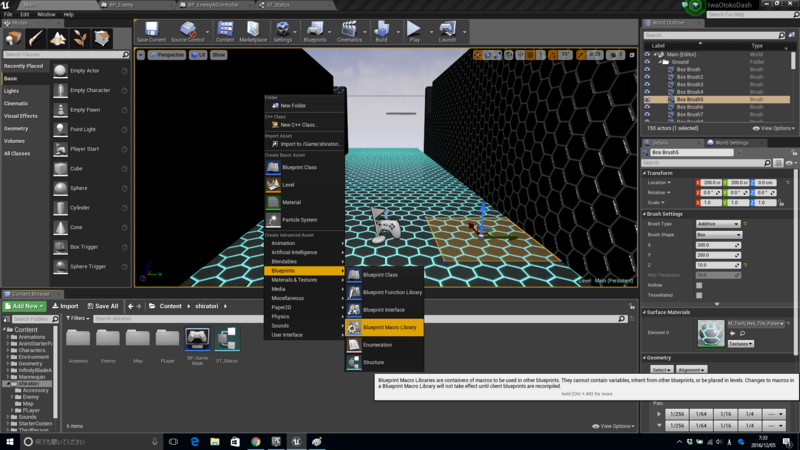Screen dimensions: 800x450
Task: Click the Launch toolbar icon
Action: tap(447, 32)
